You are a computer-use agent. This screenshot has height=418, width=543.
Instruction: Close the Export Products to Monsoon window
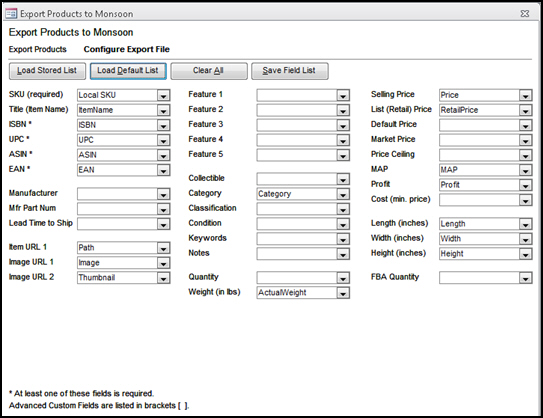tap(525, 14)
